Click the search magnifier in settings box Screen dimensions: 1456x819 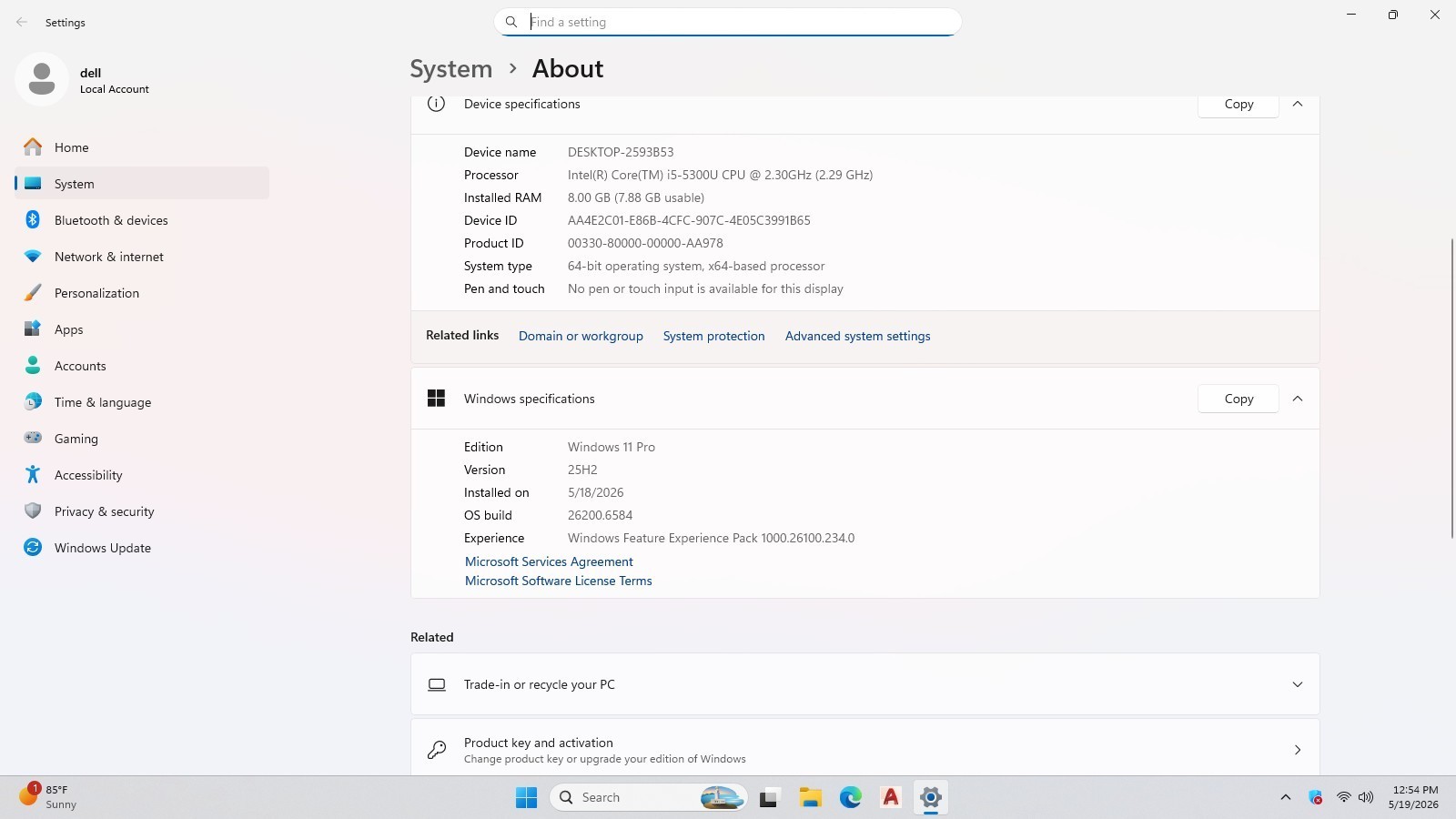point(511,22)
